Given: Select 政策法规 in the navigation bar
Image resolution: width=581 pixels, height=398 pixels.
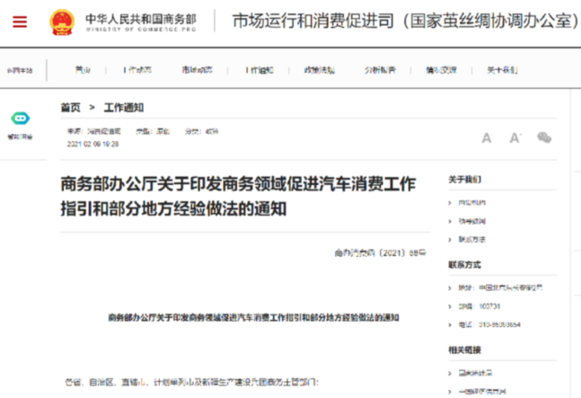Looking at the screenshot, I should coord(319,70).
